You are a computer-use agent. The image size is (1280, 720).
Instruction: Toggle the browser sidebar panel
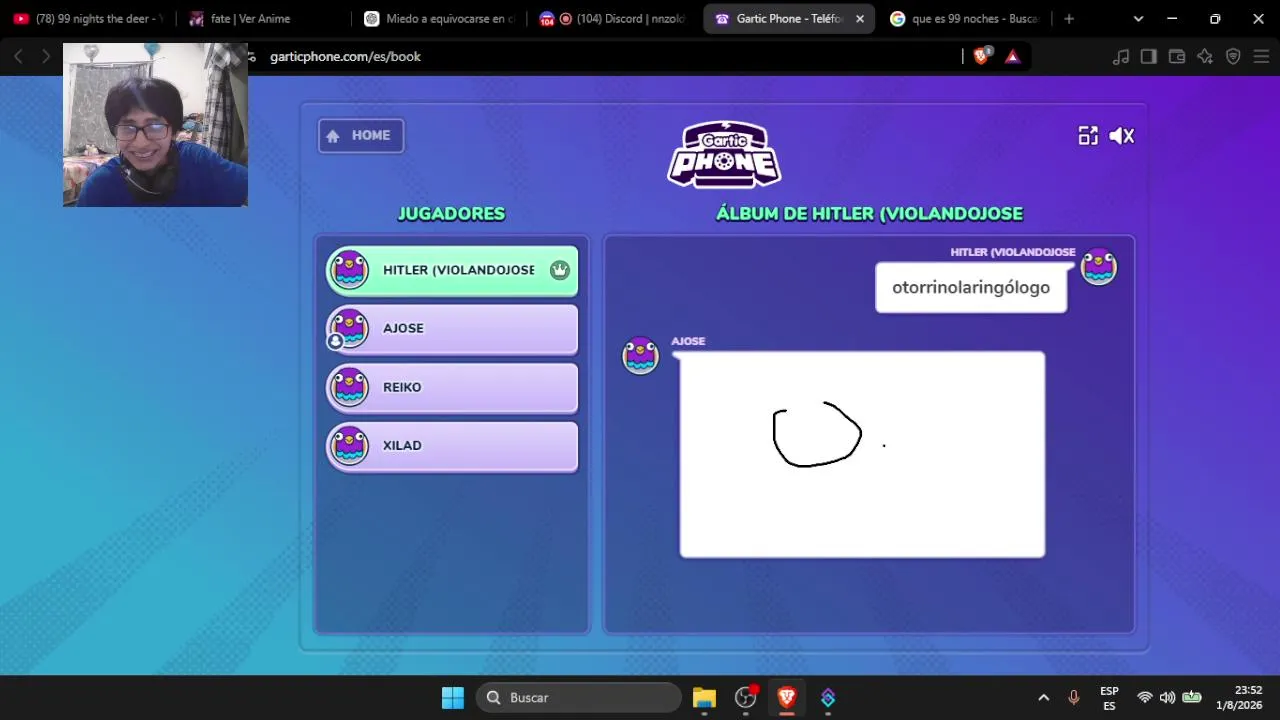[x=1149, y=57]
